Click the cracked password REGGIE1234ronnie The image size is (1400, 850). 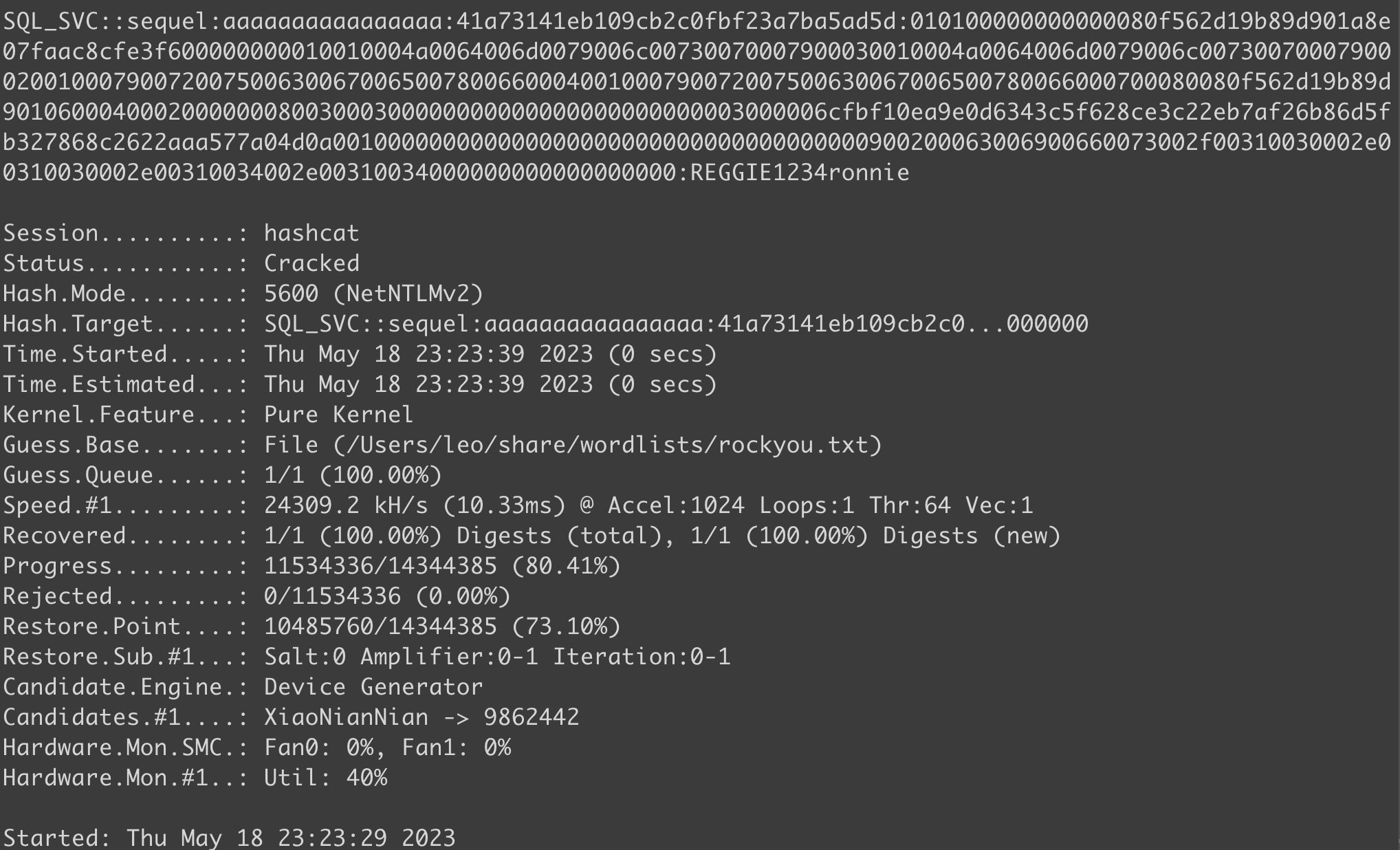pos(799,172)
